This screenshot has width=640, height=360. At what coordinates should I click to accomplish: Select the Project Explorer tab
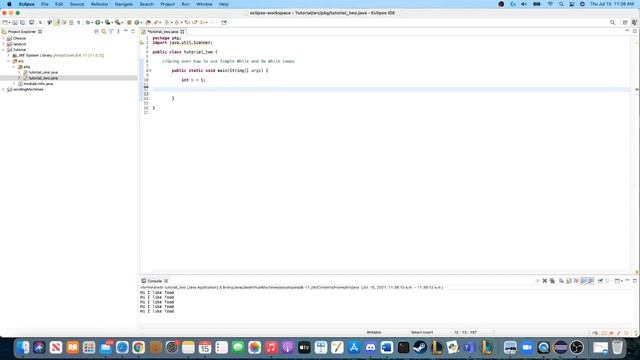(x=22, y=31)
